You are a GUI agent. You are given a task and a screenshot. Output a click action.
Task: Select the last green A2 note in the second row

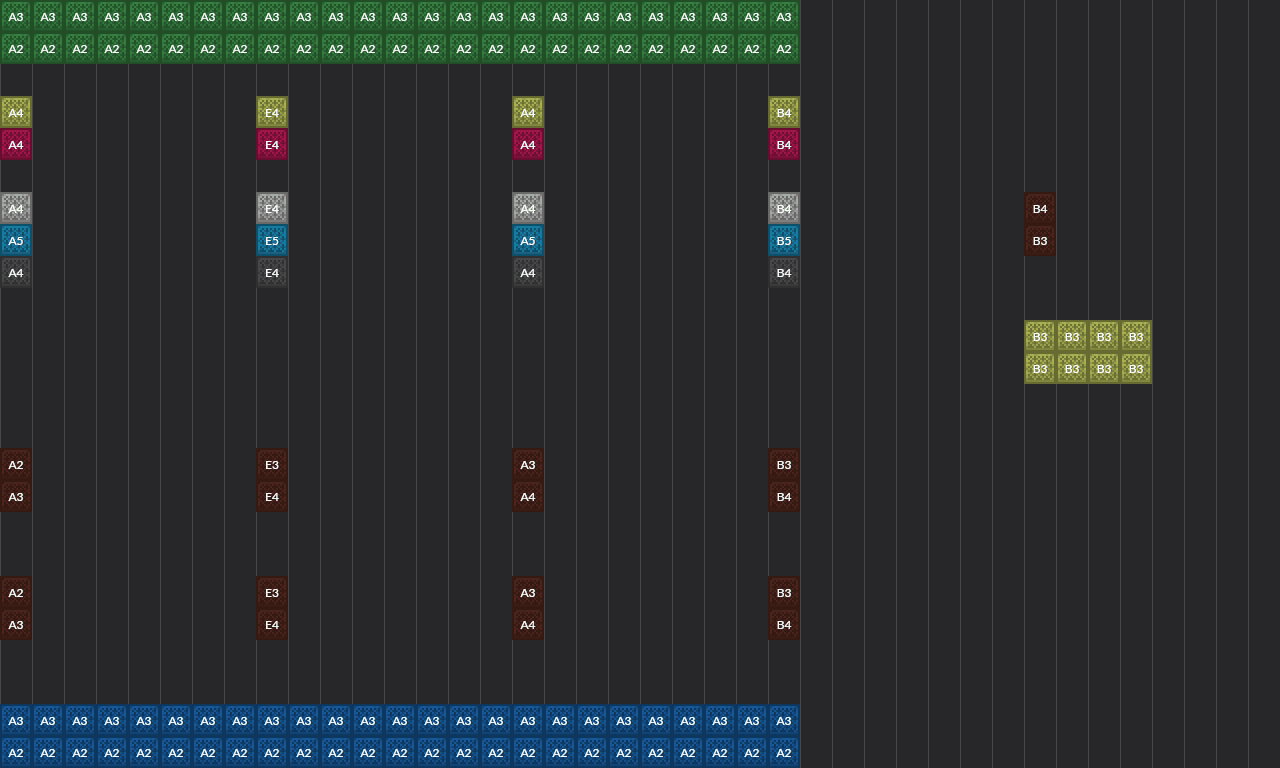pyautogui.click(x=784, y=48)
